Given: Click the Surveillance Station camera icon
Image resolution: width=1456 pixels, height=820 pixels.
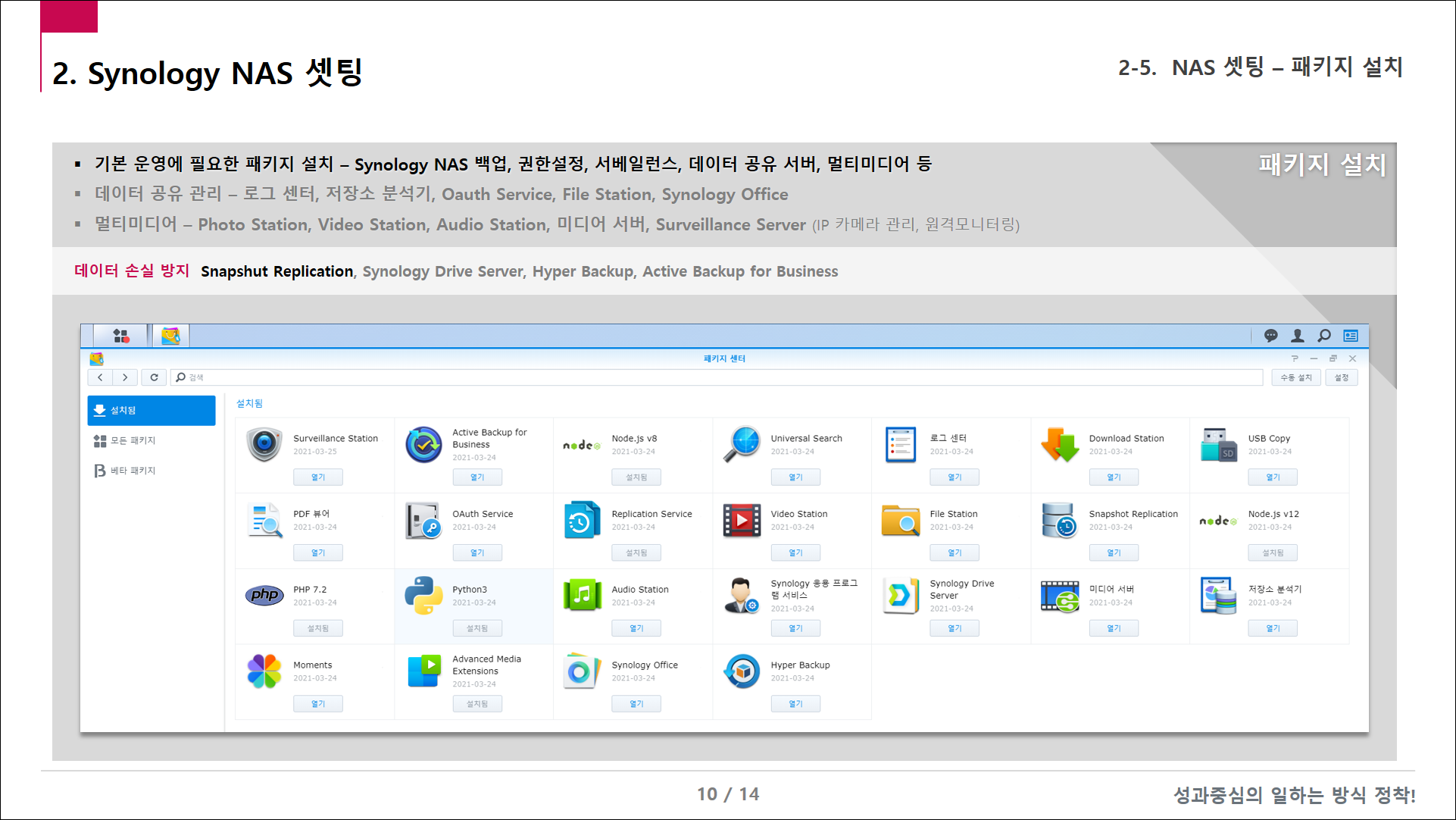Looking at the screenshot, I should [264, 444].
